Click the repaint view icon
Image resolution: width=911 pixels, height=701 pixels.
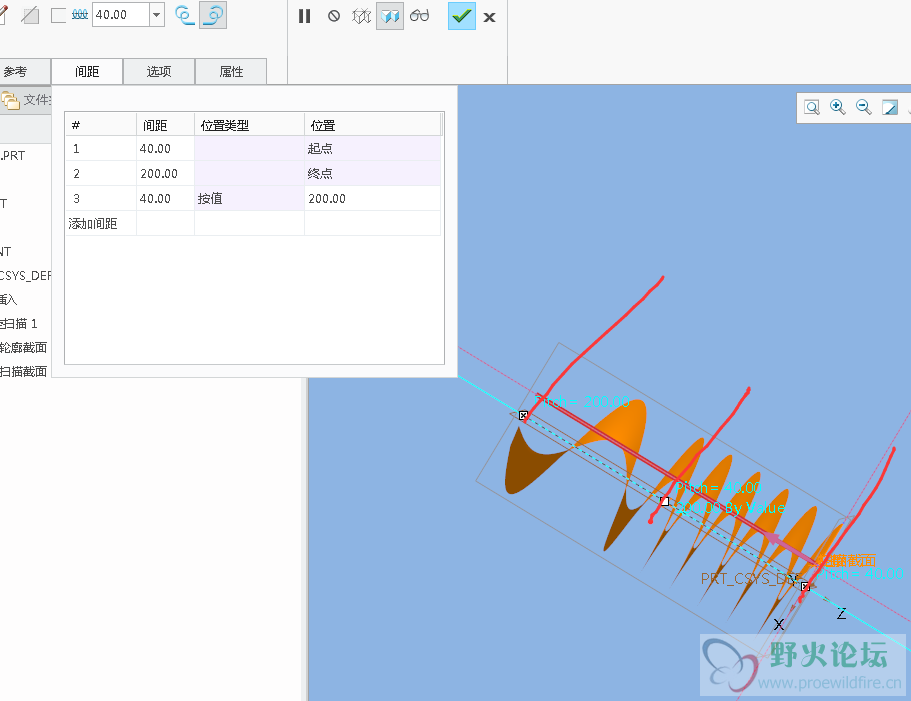pyautogui.click(x=890, y=107)
